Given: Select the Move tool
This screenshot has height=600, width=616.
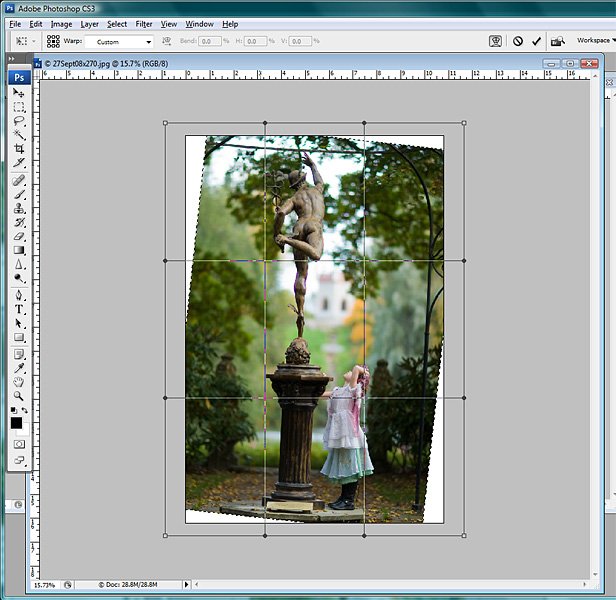Looking at the screenshot, I should [x=19, y=92].
